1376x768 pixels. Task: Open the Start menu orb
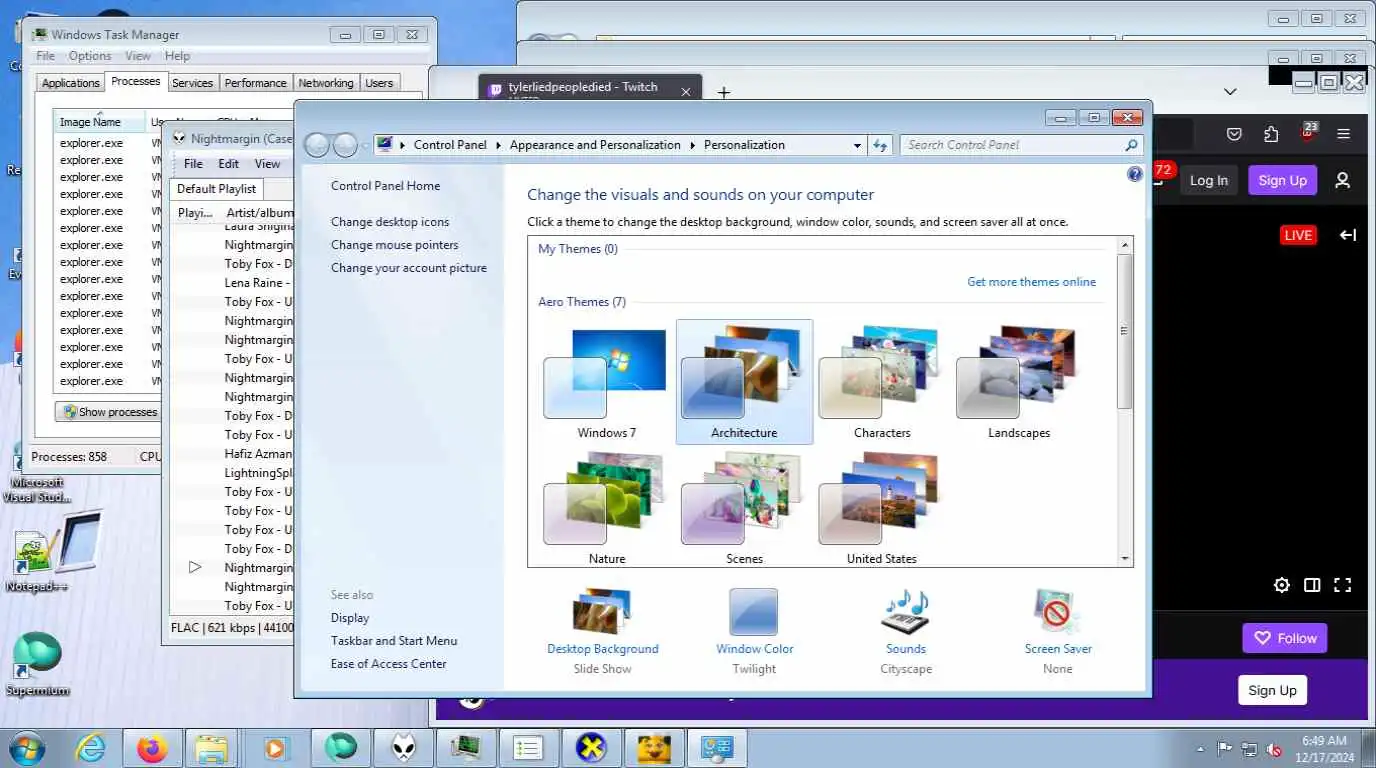[27, 748]
